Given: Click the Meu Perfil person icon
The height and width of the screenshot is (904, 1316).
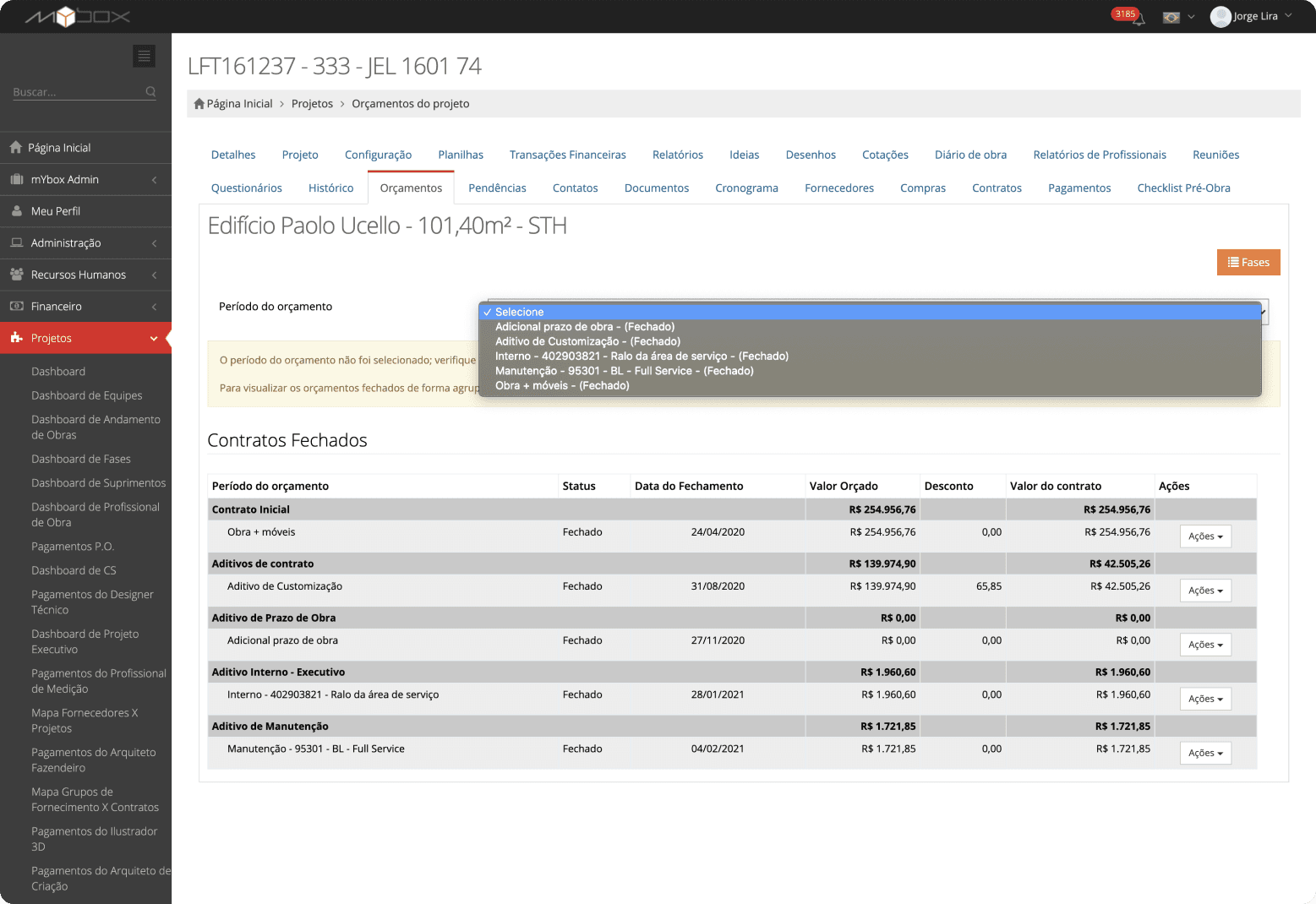Looking at the screenshot, I should point(17,211).
